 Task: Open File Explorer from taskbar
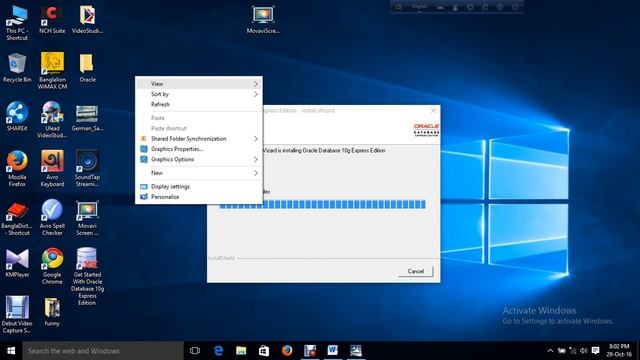point(241,351)
